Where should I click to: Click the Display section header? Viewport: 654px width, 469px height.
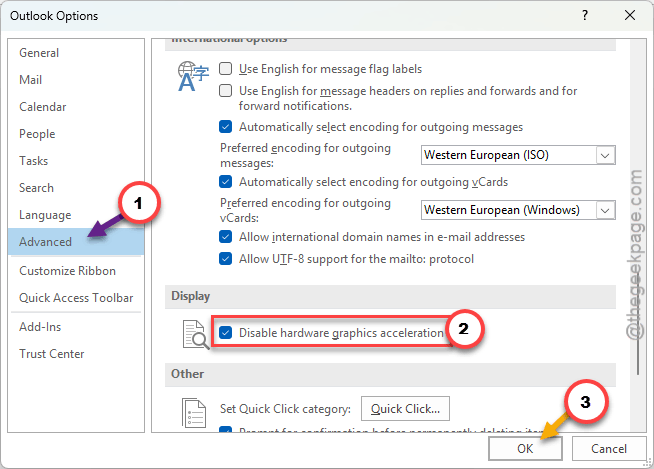(x=390, y=297)
